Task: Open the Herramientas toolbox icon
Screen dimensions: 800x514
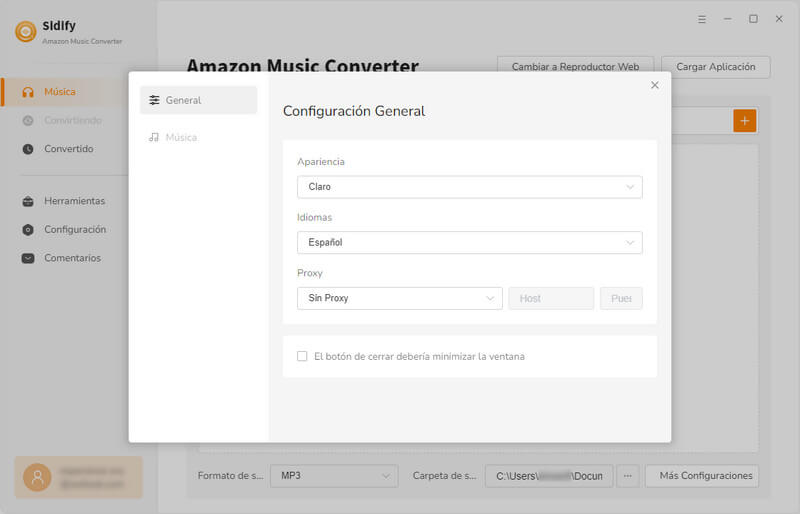Action: 28,201
